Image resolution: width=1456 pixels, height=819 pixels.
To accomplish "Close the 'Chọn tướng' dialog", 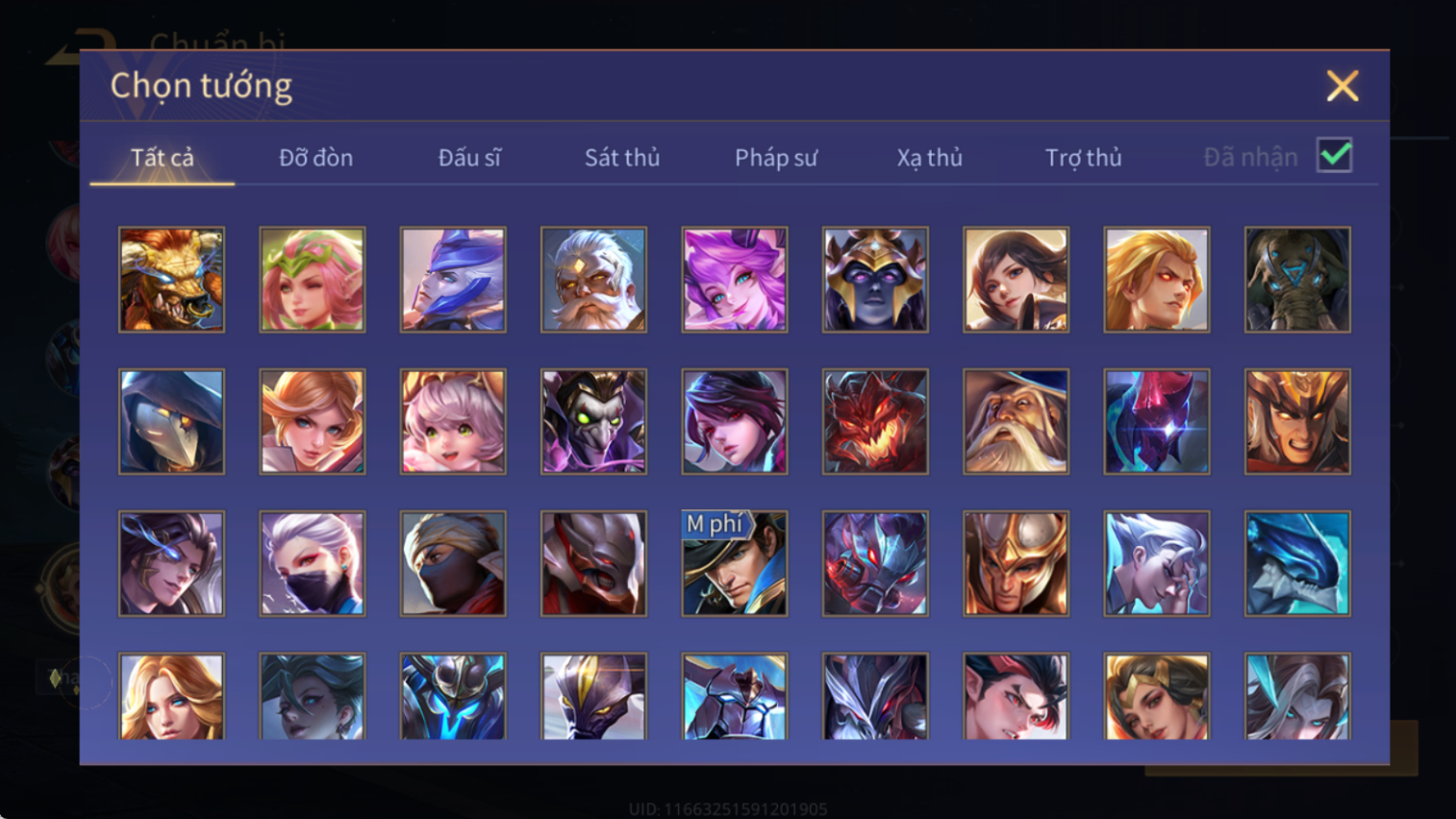I will click(x=1343, y=87).
